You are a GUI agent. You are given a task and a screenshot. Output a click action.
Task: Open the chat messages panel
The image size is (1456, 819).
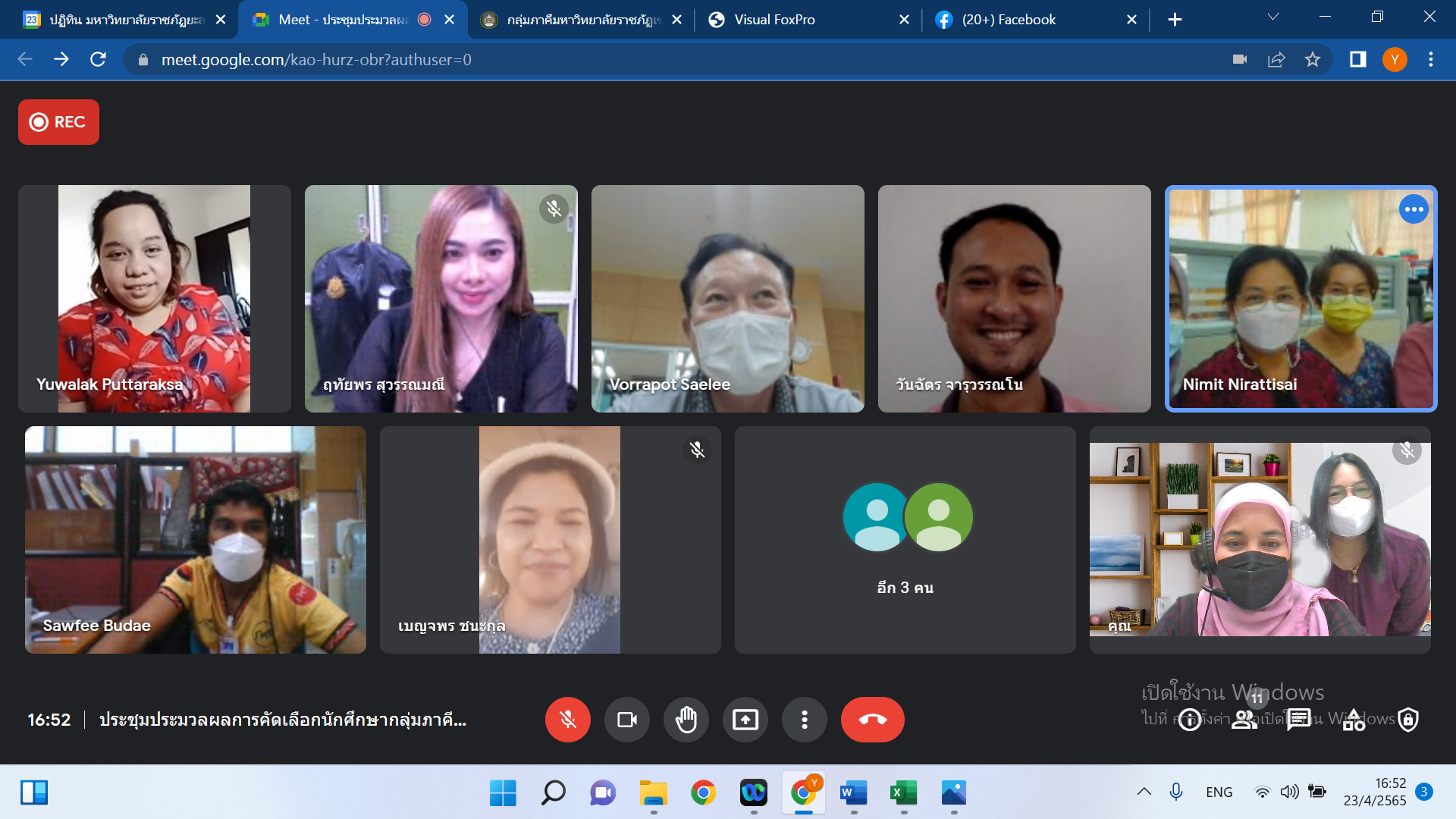(1299, 719)
